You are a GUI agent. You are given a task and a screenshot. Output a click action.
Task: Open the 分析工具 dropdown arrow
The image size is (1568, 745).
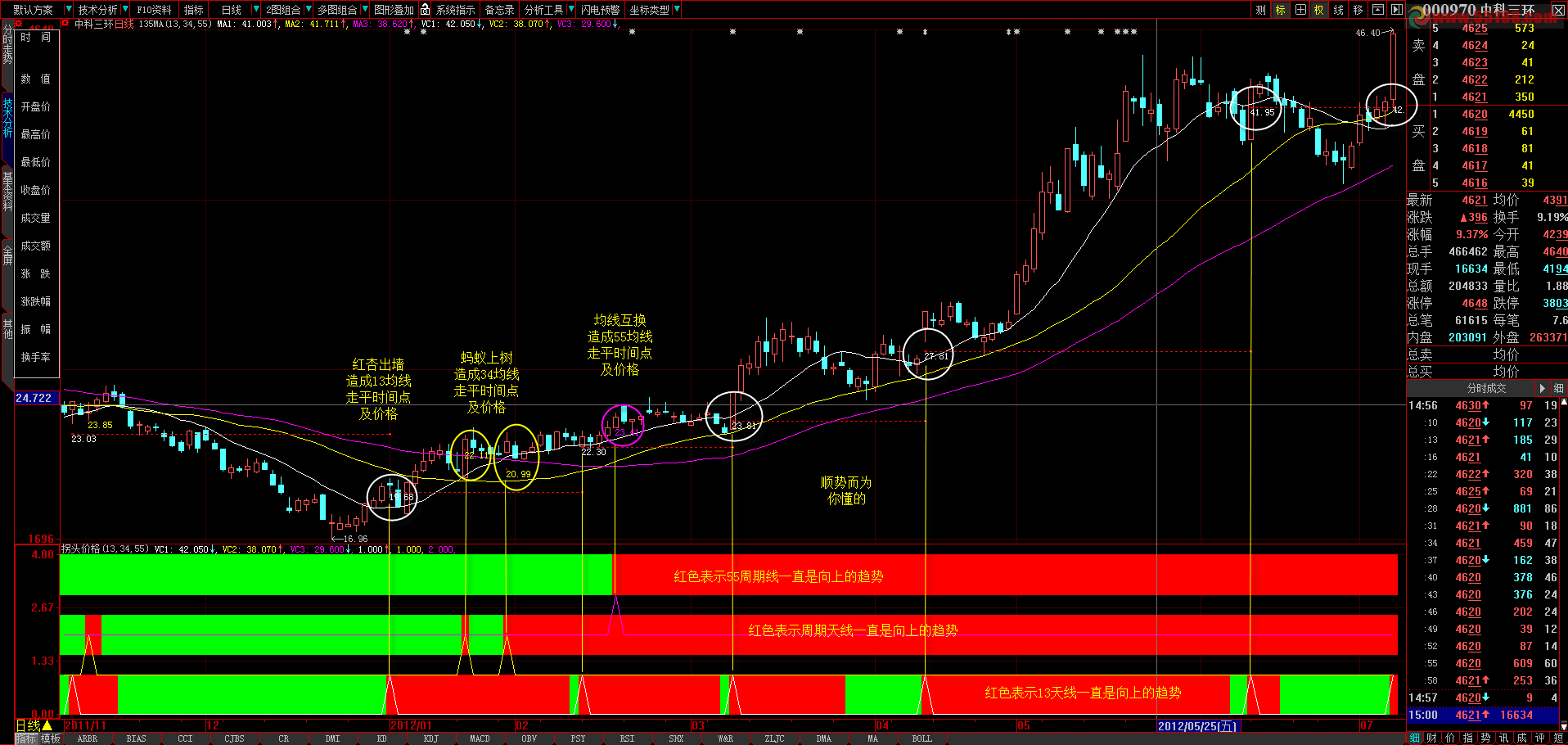click(x=571, y=10)
